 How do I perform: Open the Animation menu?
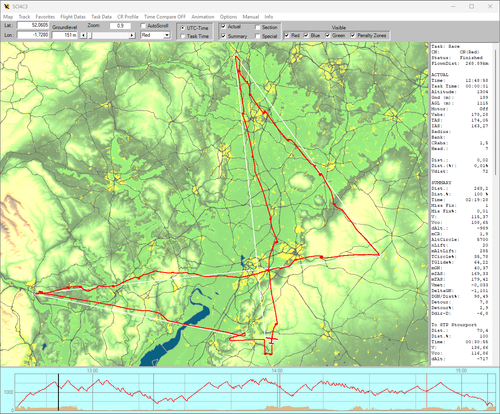(203, 17)
